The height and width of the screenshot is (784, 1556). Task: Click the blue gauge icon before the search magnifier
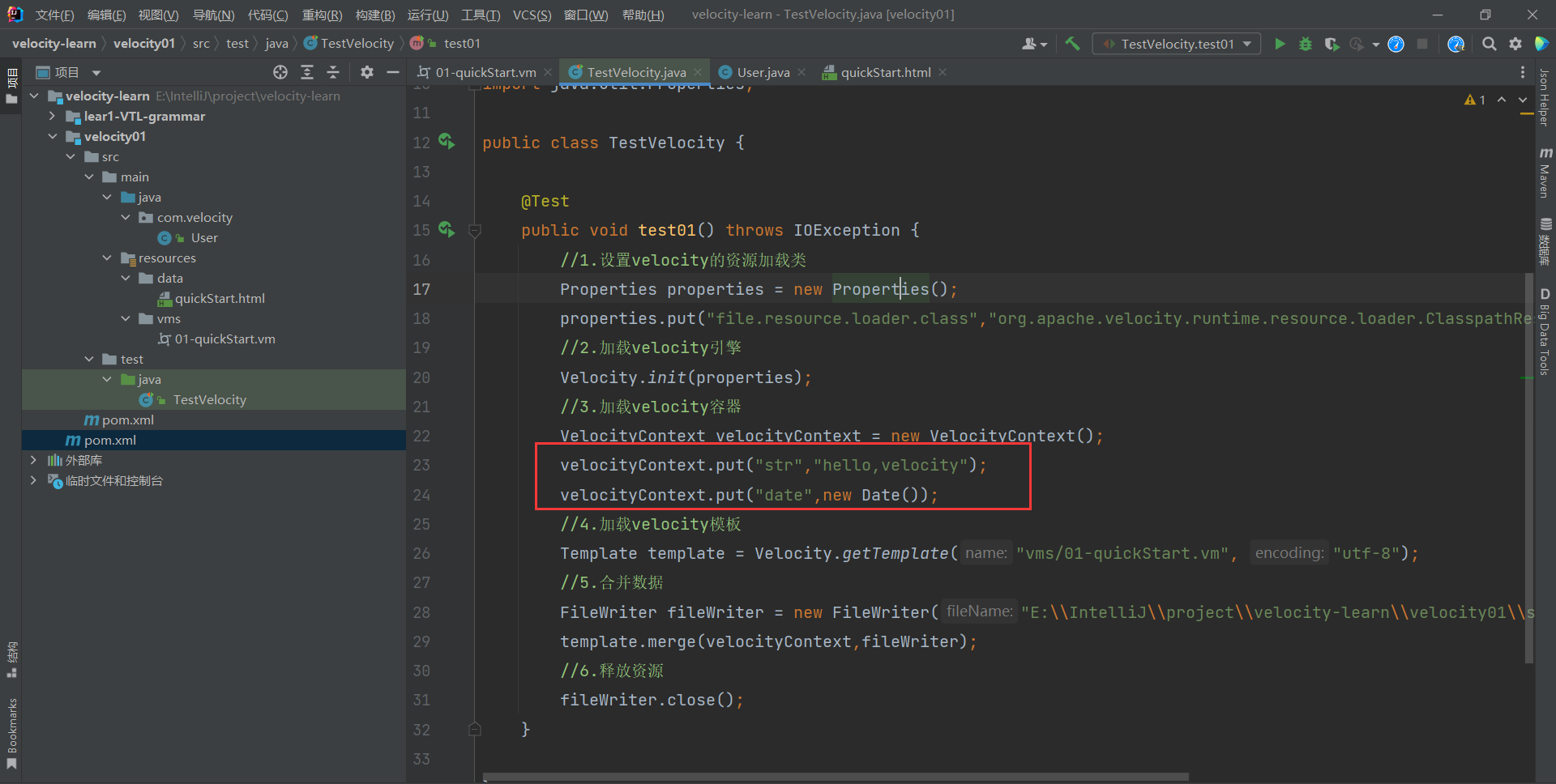click(1456, 44)
